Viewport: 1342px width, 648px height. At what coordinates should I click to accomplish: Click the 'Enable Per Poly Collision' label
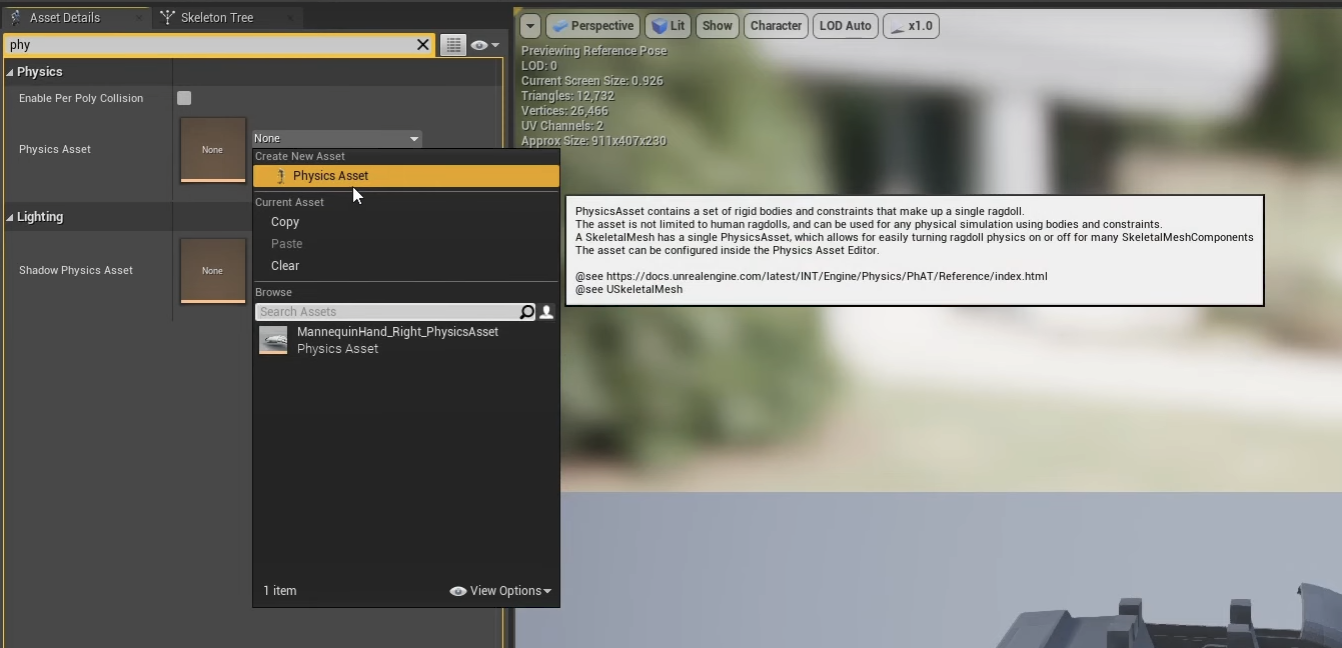pos(81,98)
